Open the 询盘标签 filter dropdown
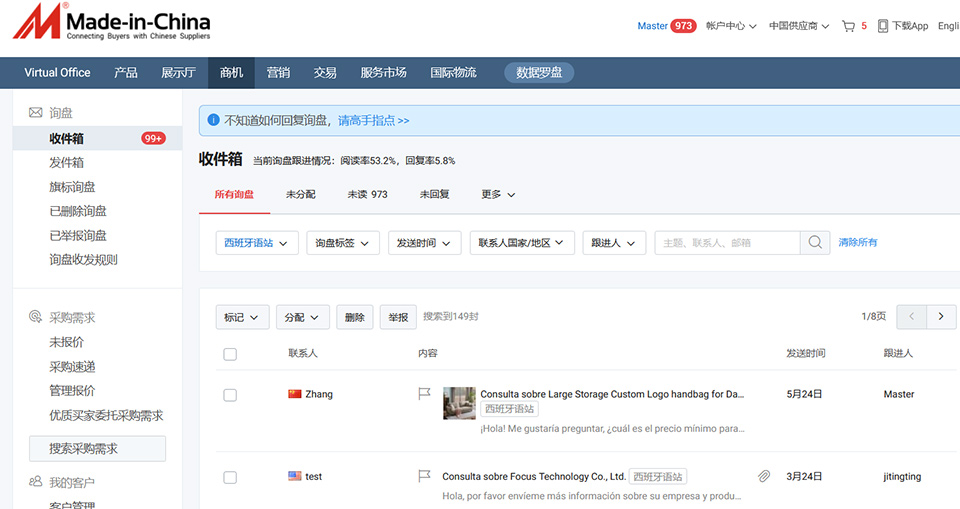This screenshot has width=960, height=509. pos(343,243)
